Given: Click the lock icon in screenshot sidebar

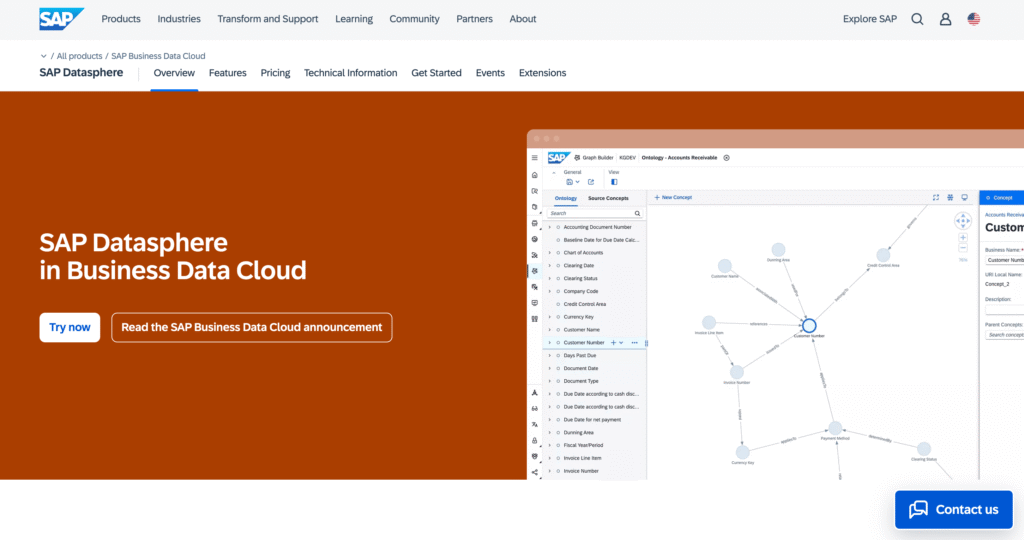Looking at the screenshot, I should (534, 441).
